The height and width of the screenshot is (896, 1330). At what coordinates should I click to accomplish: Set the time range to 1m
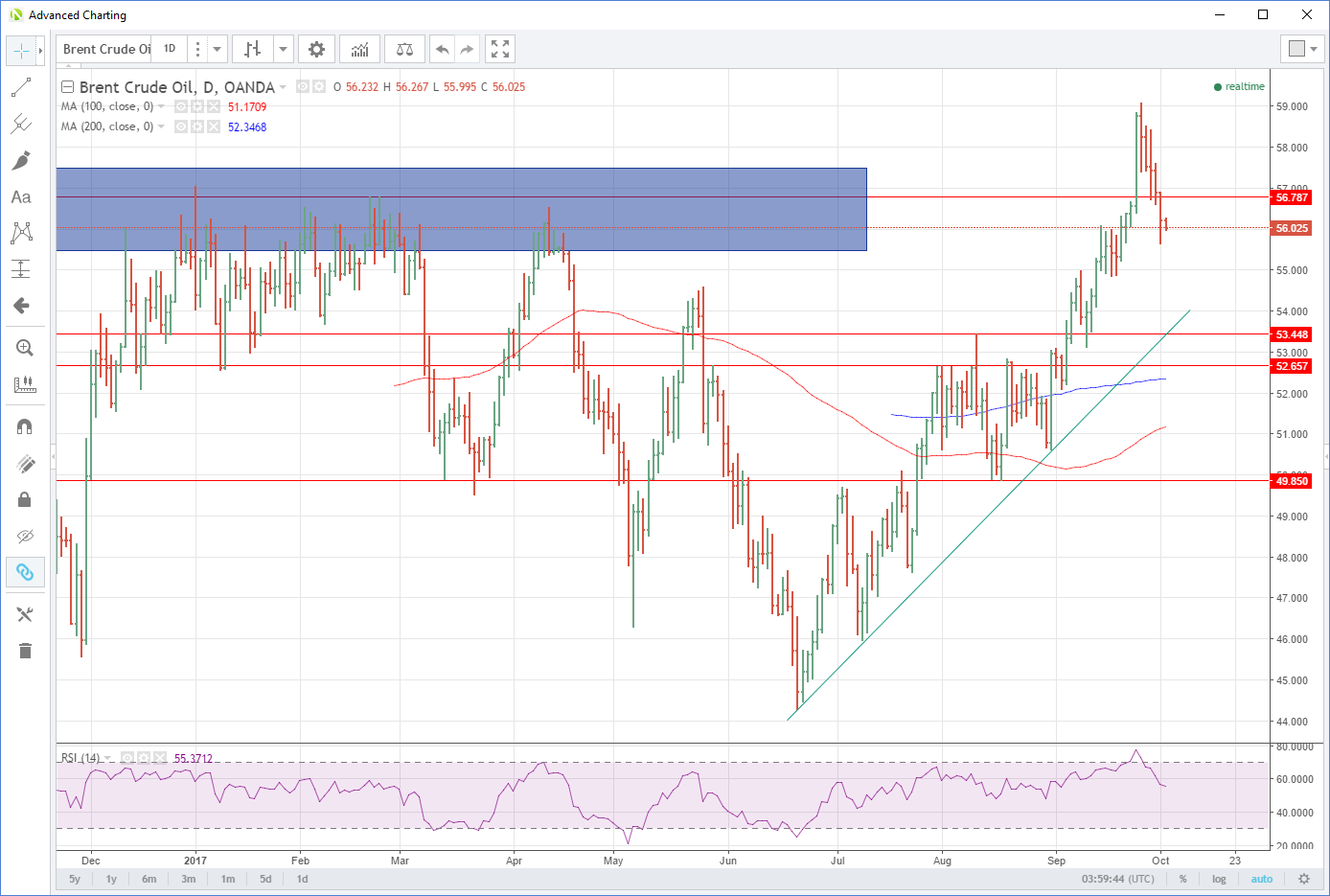click(228, 879)
